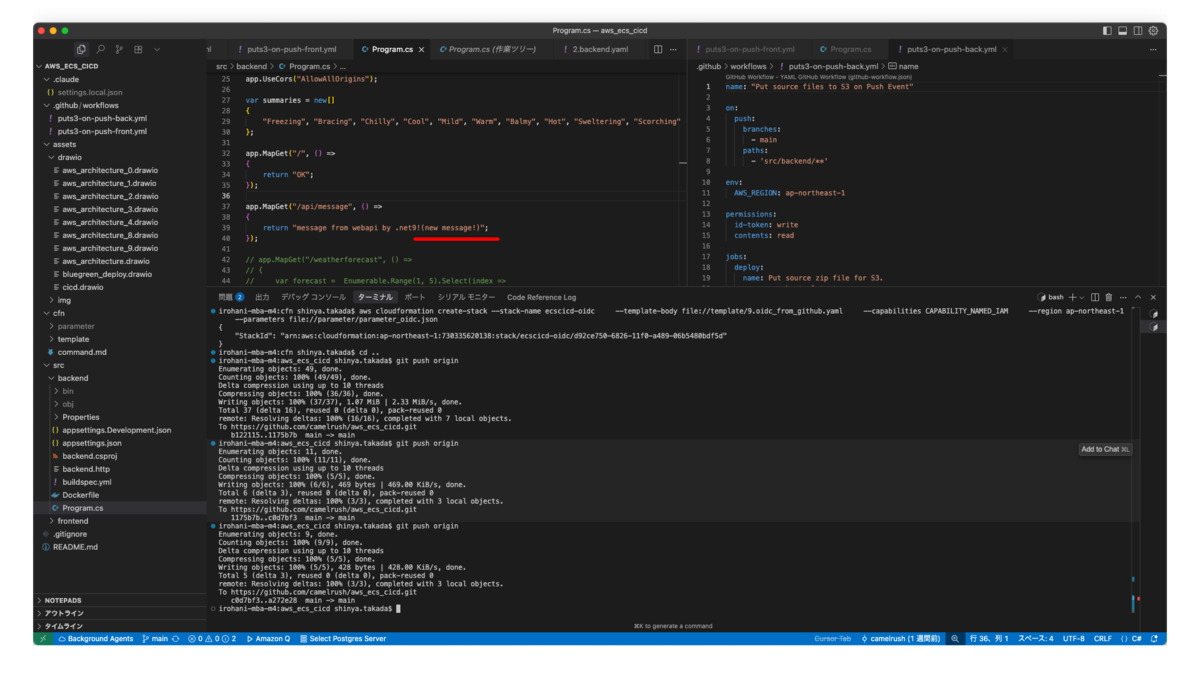Viewport: 1200px width, 689px height.
Task: Open aws_architecture_3.drawio file
Action: click(x=119, y=209)
